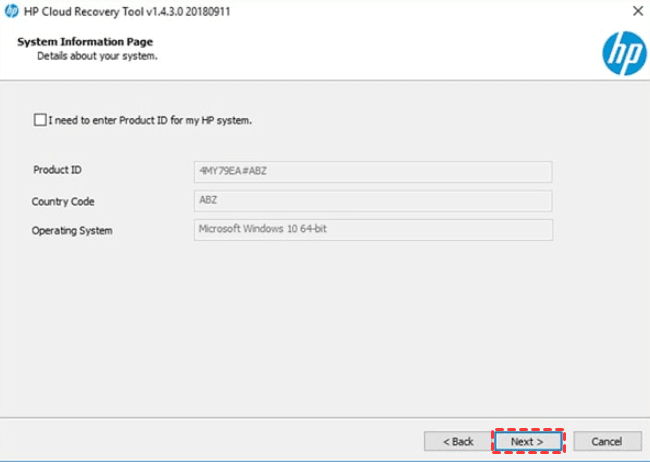The width and height of the screenshot is (650, 462).
Task: Cancel the recovery tool wizard
Action: click(607, 441)
